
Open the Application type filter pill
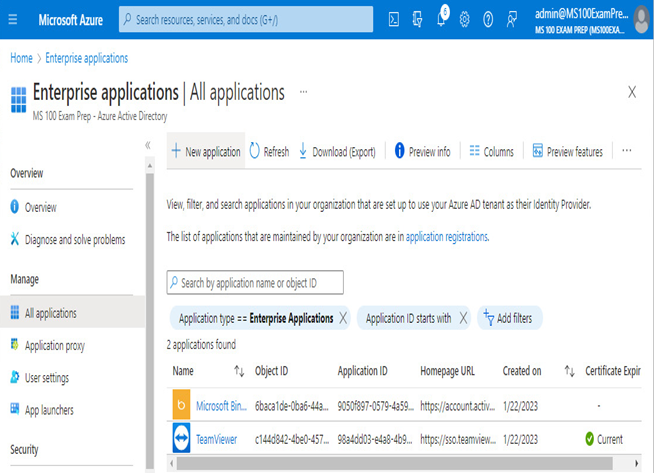coord(256,319)
